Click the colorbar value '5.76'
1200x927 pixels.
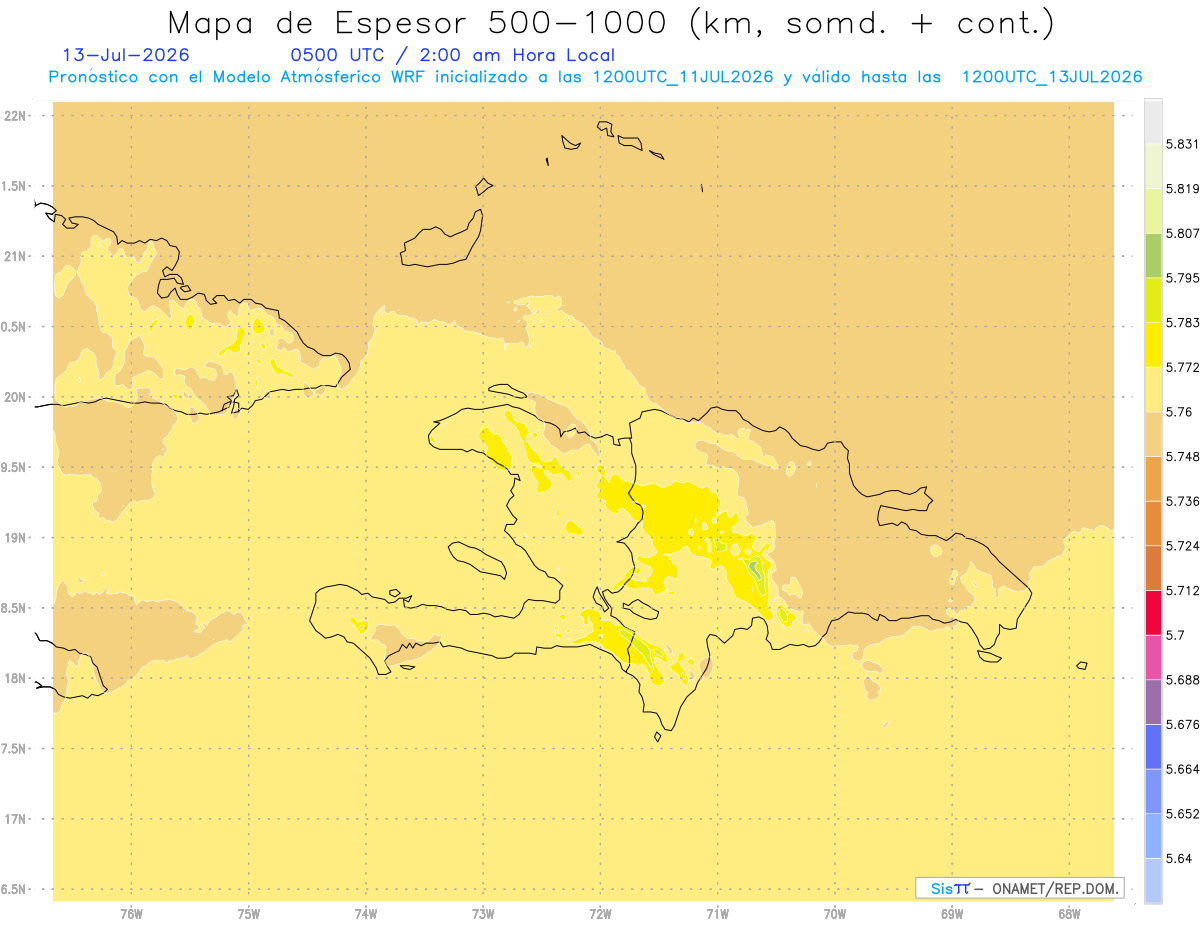click(1179, 412)
